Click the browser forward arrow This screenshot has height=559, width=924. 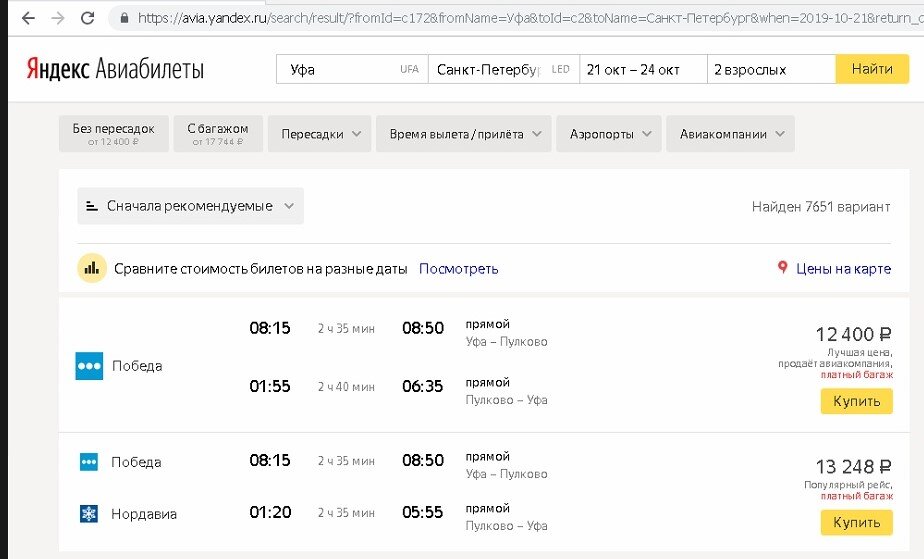[x=57, y=18]
